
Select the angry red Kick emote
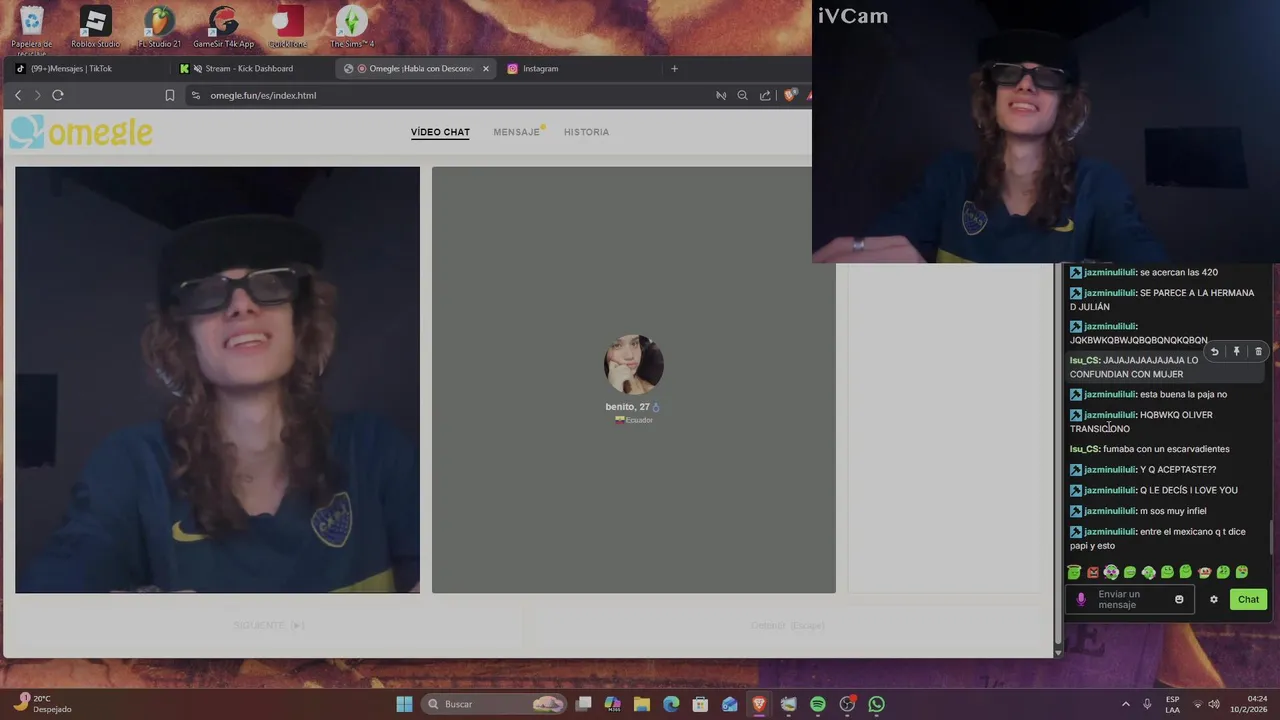pos(1093,572)
